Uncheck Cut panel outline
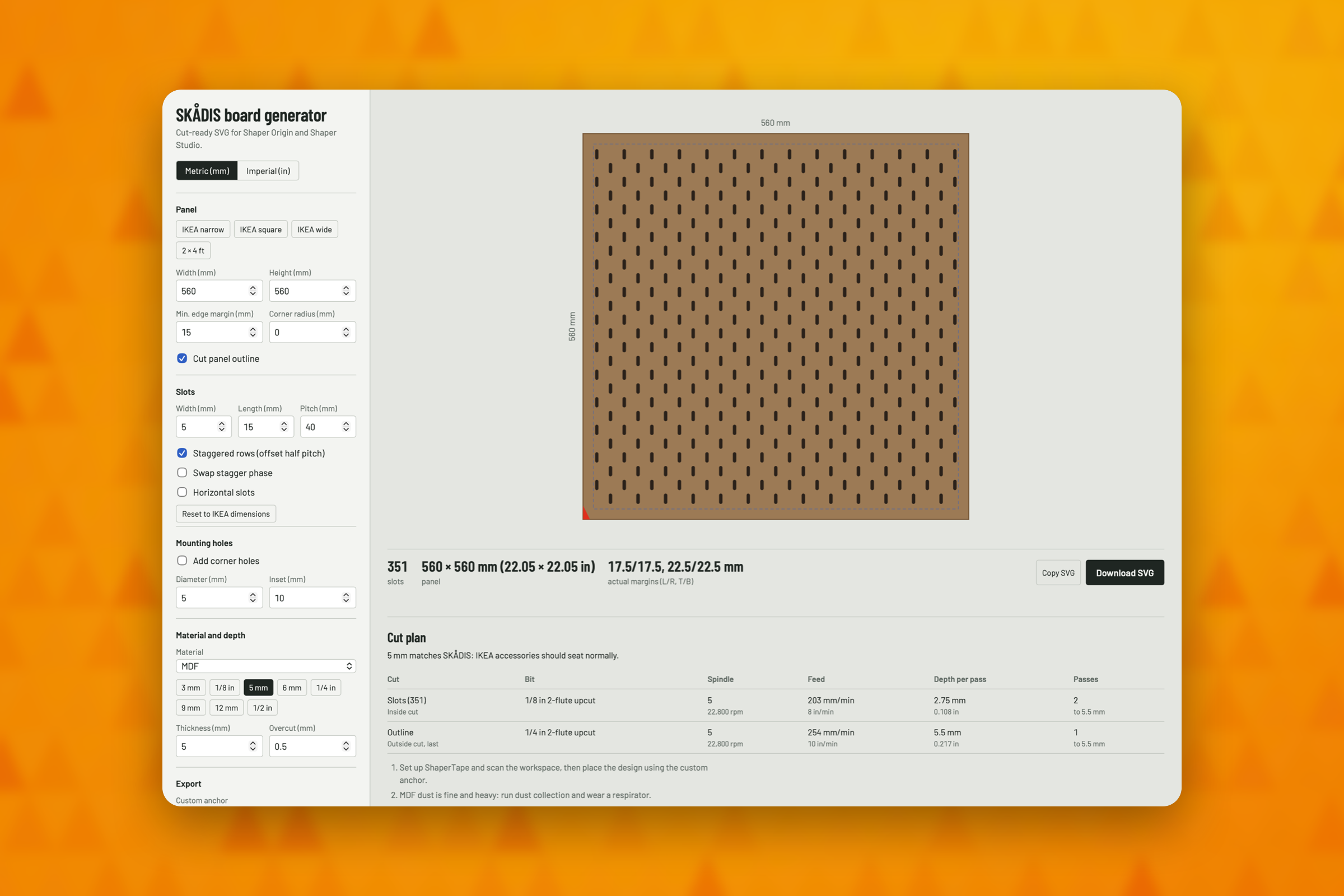This screenshot has height=896, width=1344. [x=181, y=358]
